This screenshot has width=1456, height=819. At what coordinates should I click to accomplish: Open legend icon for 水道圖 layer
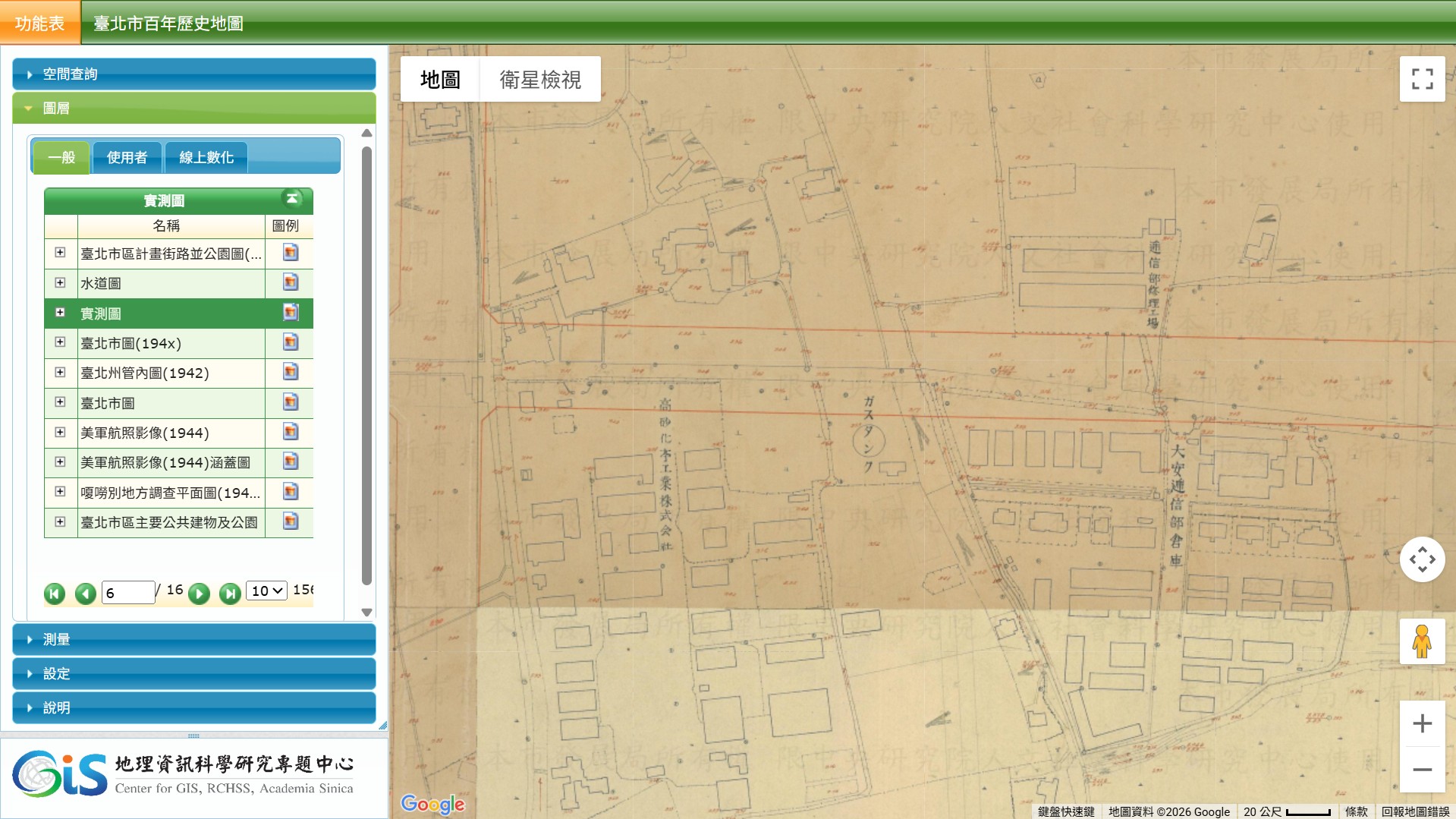(290, 282)
